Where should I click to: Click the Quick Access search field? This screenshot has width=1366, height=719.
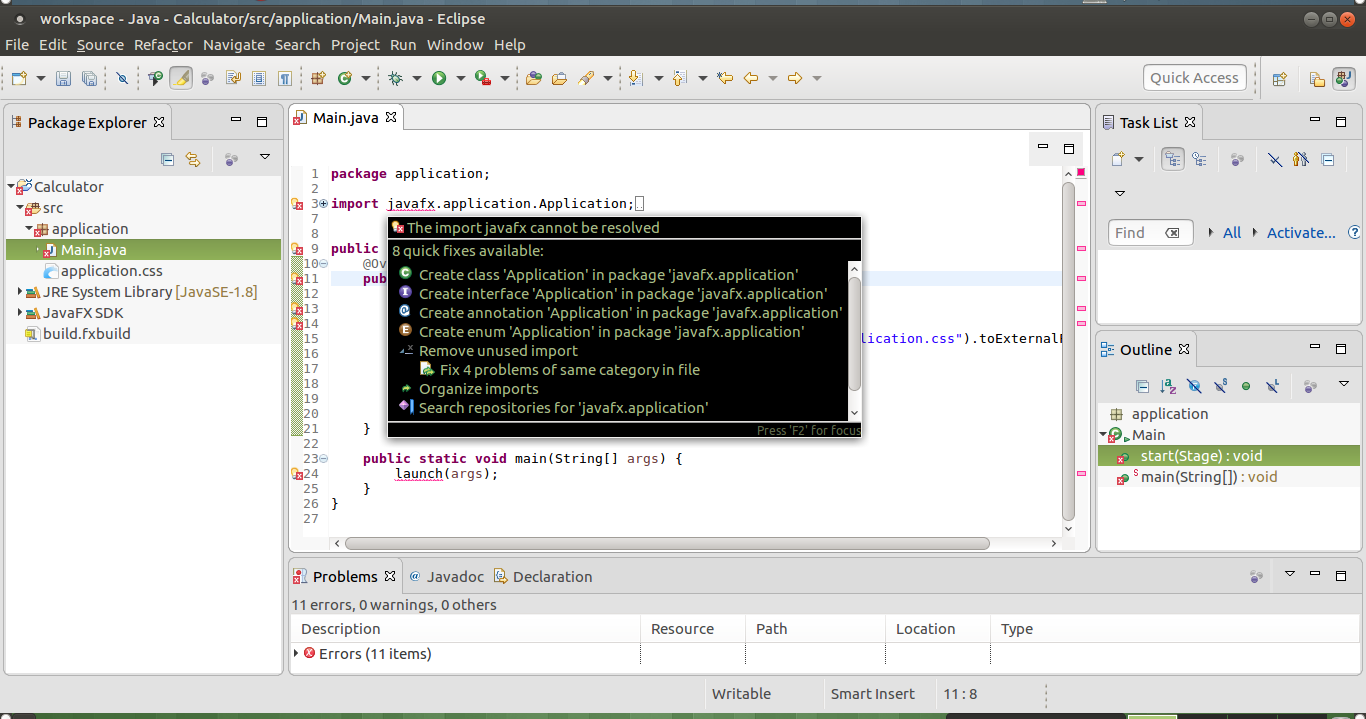[x=1194, y=78]
